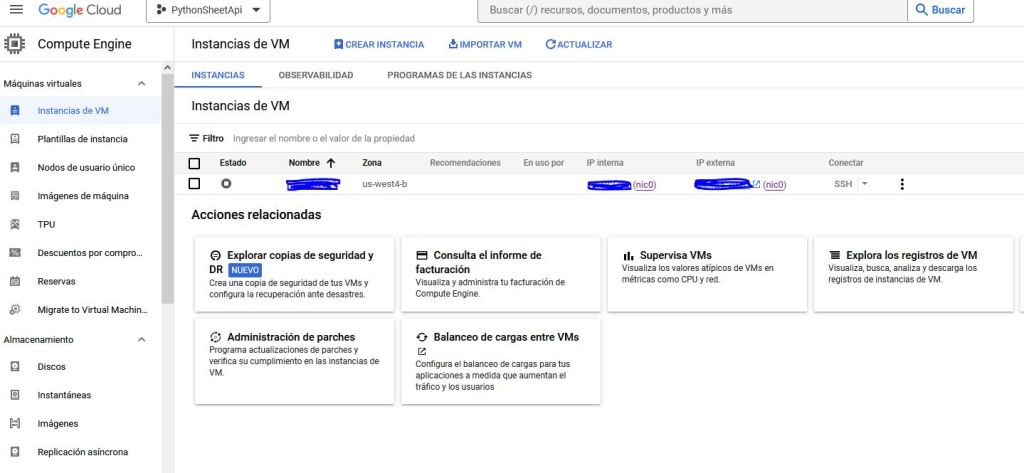This screenshot has width=1024, height=473.
Task: Click the top search input field
Action: pos(690,10)
